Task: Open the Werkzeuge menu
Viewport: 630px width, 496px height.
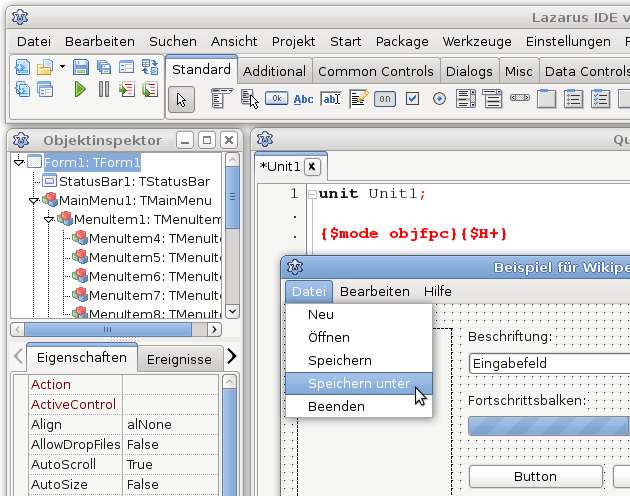Action: (477, 41)
